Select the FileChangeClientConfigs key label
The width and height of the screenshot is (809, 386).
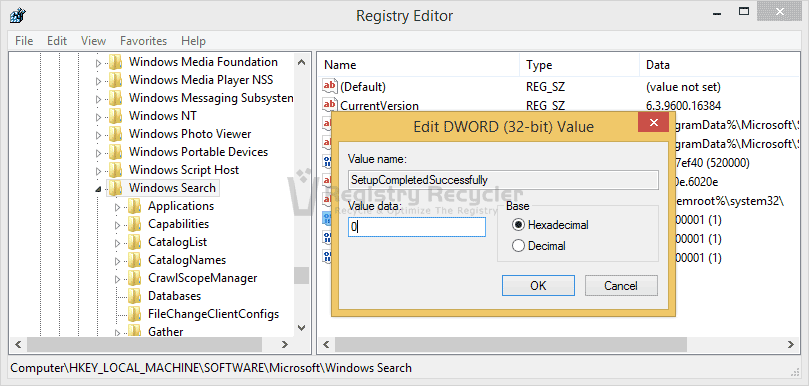click(214, 314)
